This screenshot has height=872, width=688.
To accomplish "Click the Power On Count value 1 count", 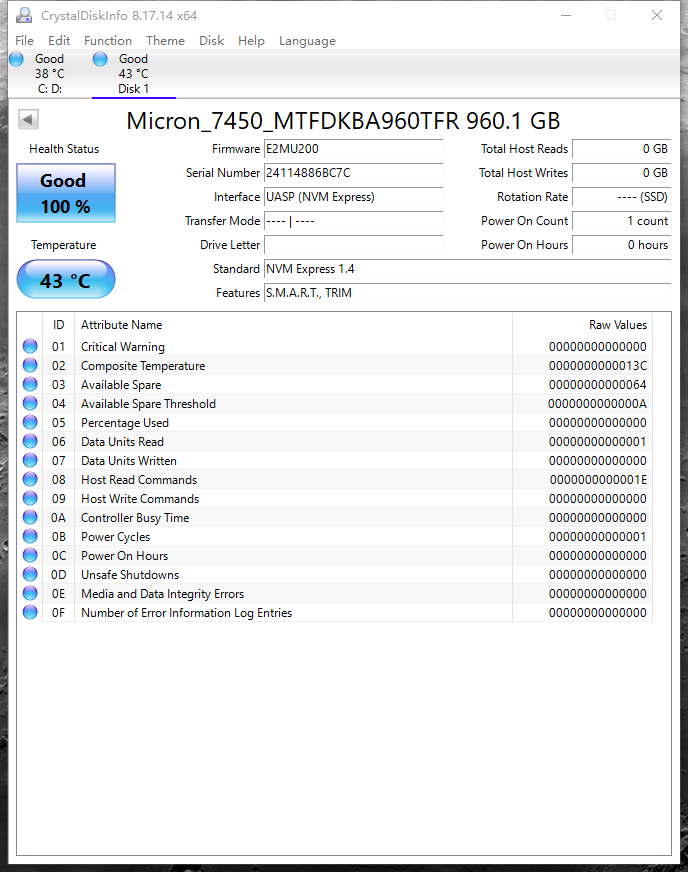I will pos(622,221).
